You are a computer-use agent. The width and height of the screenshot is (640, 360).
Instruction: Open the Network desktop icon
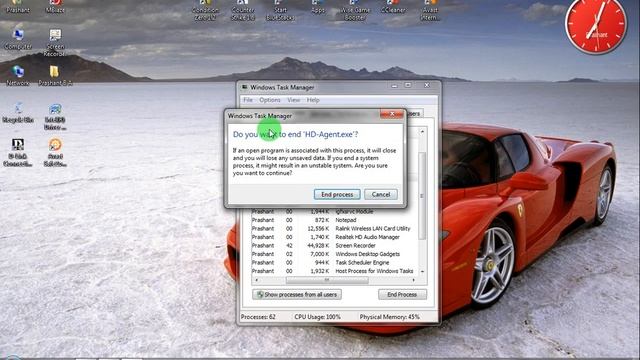[x=18, y=76]
